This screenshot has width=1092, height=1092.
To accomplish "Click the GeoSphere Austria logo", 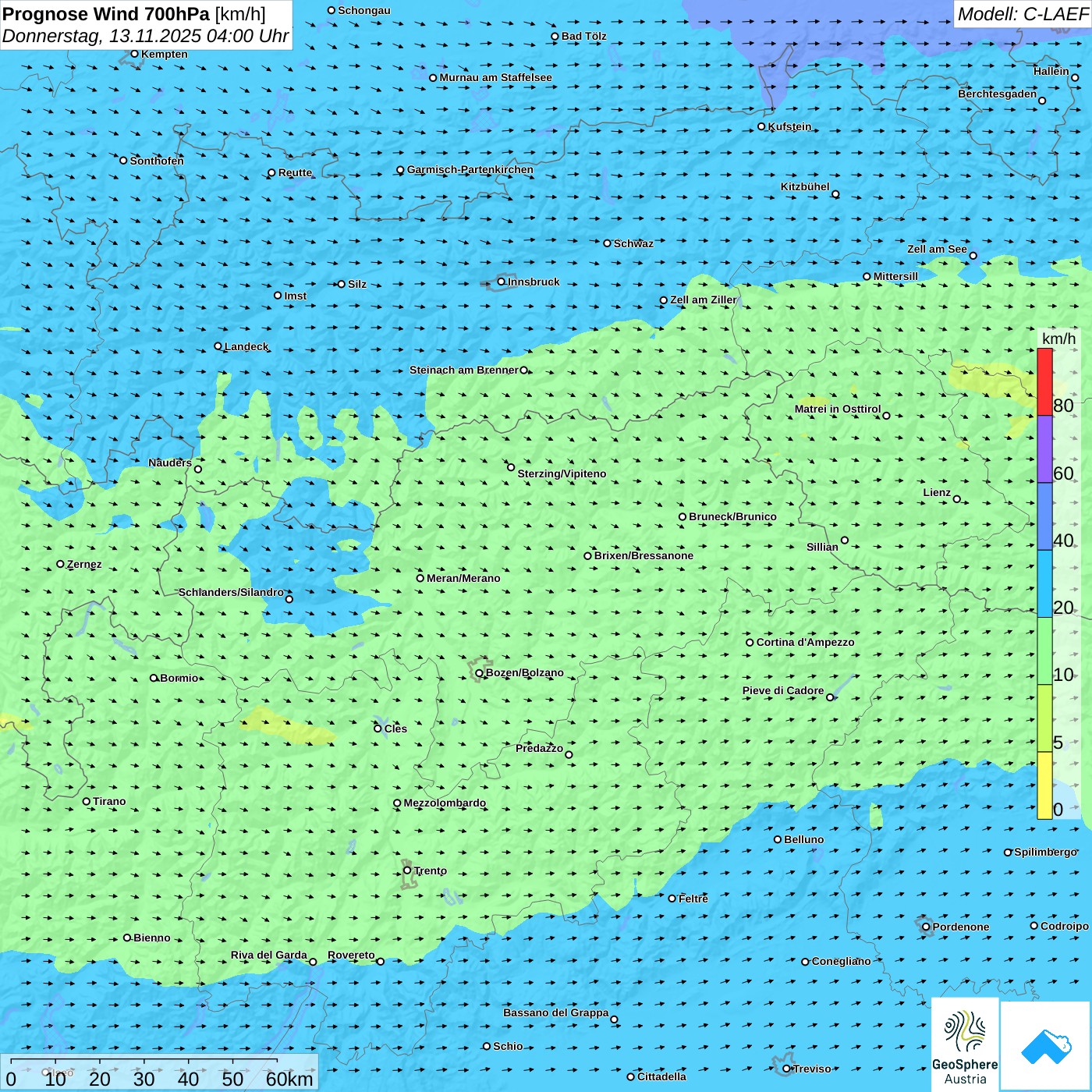I will [x=965, y=1044].
